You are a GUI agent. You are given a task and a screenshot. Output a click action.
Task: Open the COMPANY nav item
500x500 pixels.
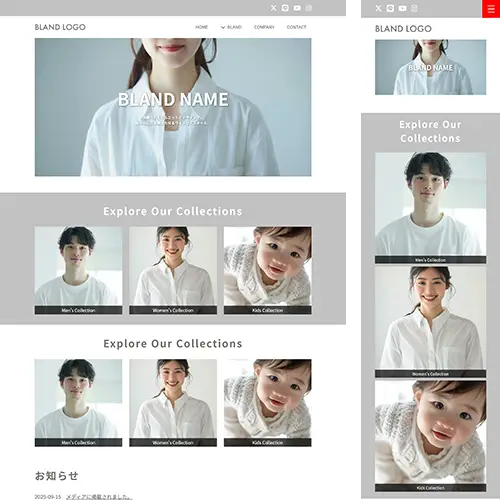tap(264, 27)
